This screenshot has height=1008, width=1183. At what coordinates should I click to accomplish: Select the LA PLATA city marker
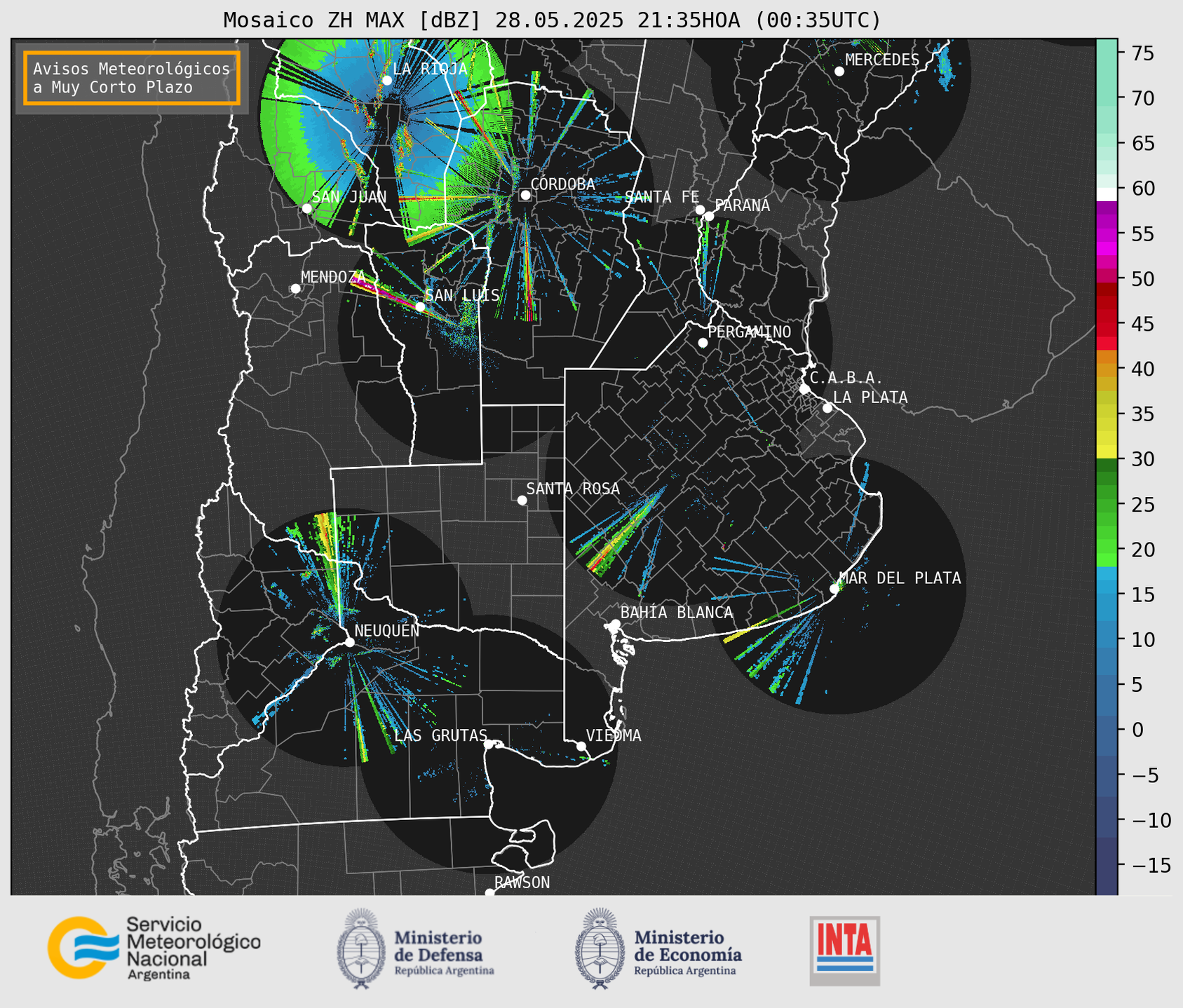pos(827,408)
